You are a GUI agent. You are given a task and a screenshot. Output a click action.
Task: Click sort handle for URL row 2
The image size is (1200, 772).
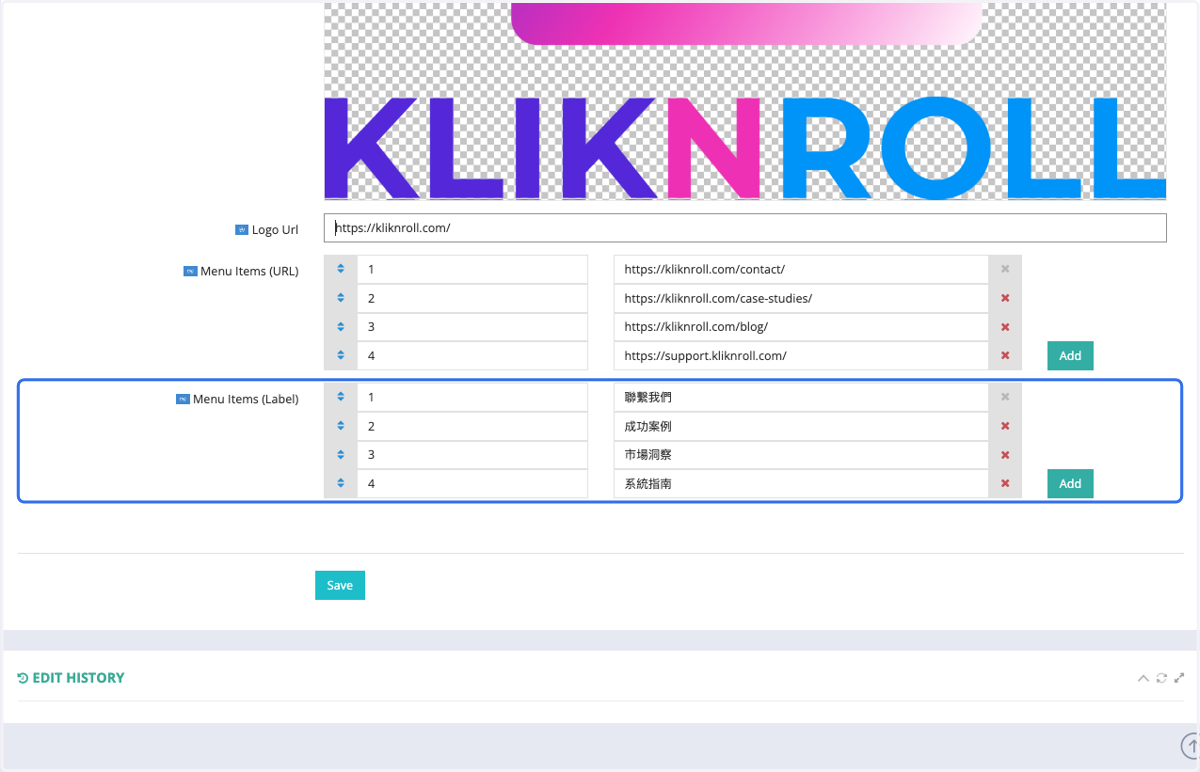point(341,298)
